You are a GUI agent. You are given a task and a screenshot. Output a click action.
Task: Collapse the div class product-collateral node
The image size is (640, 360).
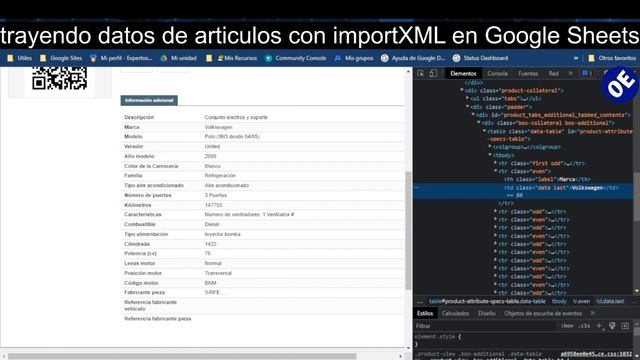click(462, 90)
